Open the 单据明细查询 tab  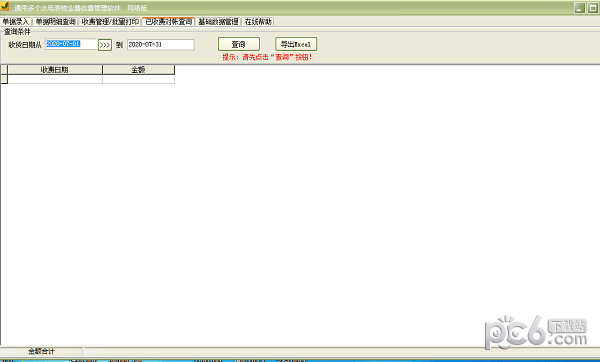[x=56, y=22]
